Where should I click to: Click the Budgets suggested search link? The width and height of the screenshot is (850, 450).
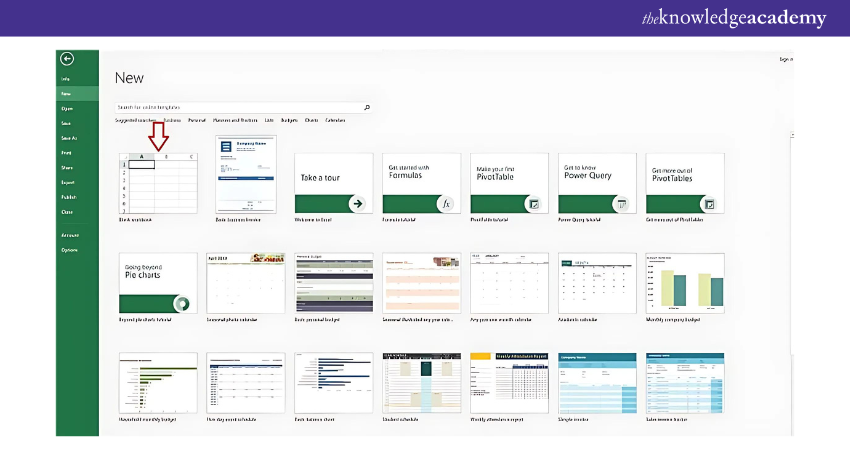289,120
